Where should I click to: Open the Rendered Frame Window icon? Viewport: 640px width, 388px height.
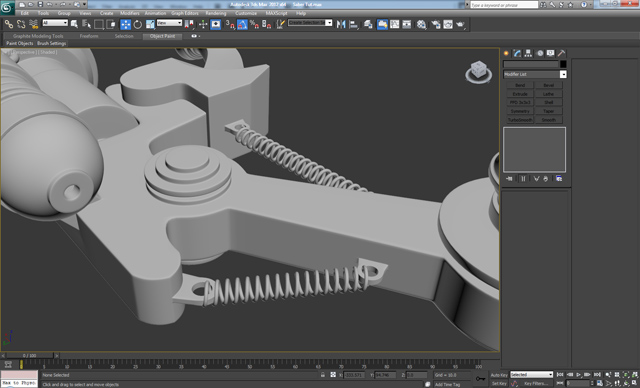[448, 24]
